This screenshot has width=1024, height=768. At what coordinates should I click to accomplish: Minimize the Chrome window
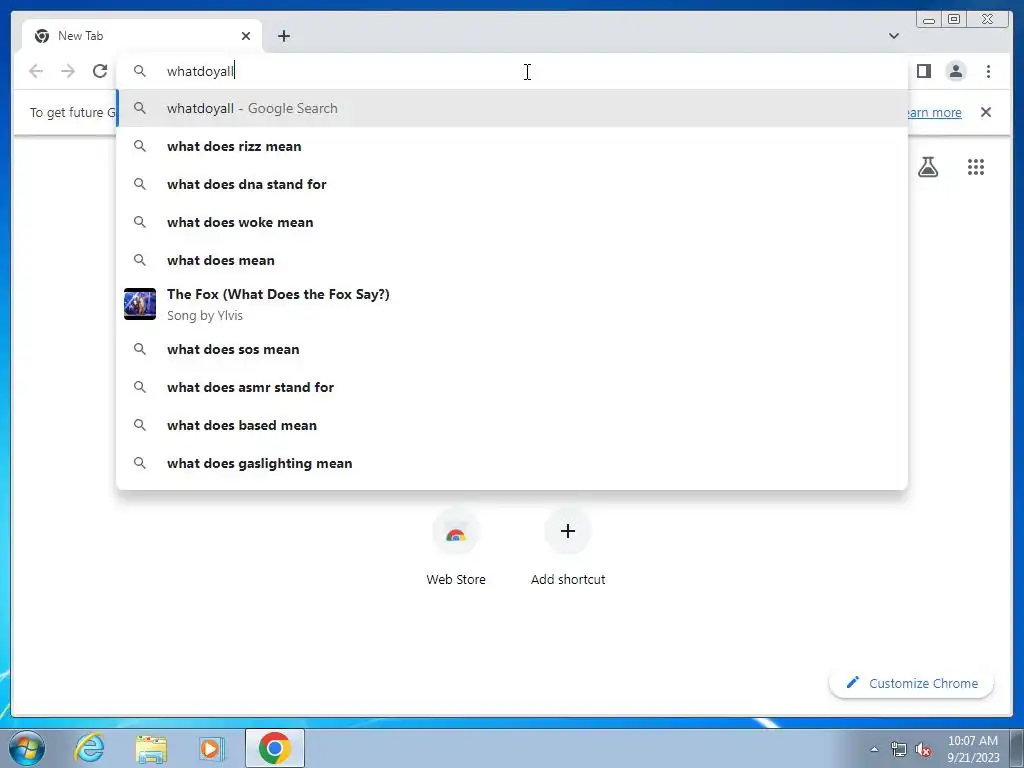[928, 20]
